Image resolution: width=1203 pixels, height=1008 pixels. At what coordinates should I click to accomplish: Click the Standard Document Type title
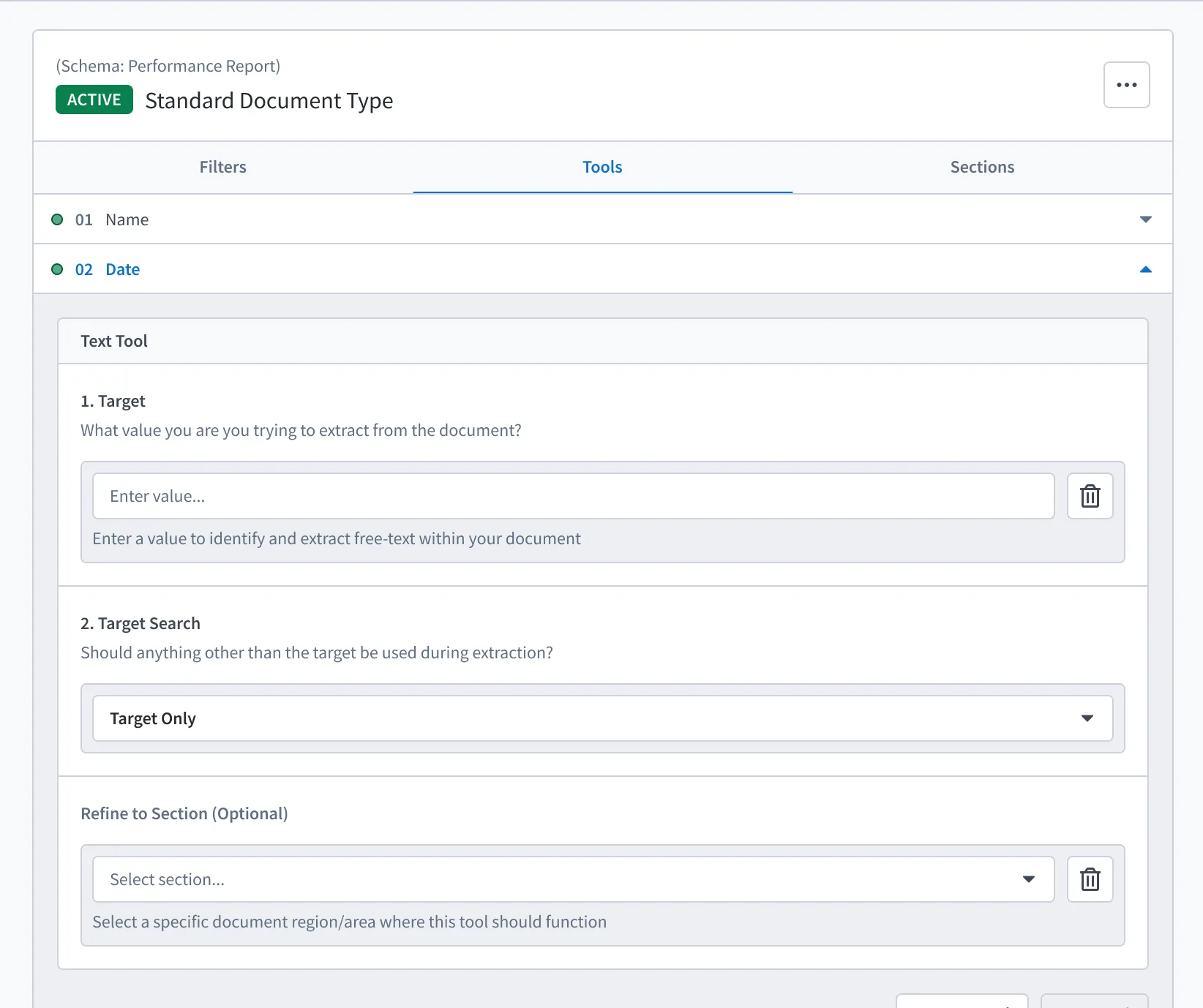[x=269, y=100]
